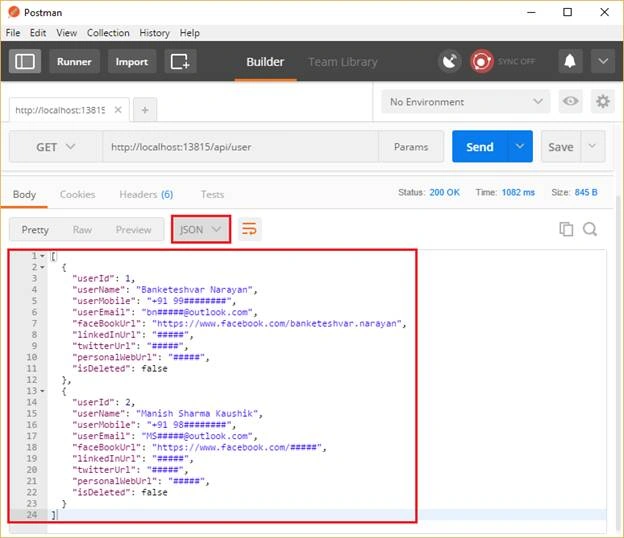Click the SYNC OFF label

tap(516, 61)
